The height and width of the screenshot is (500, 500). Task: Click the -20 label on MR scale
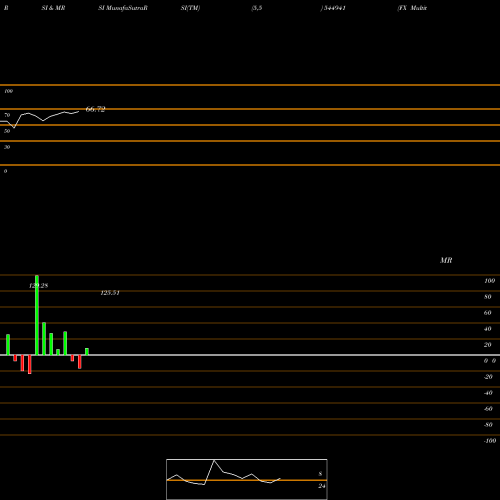pyautogui.click(x=488, y=377)
